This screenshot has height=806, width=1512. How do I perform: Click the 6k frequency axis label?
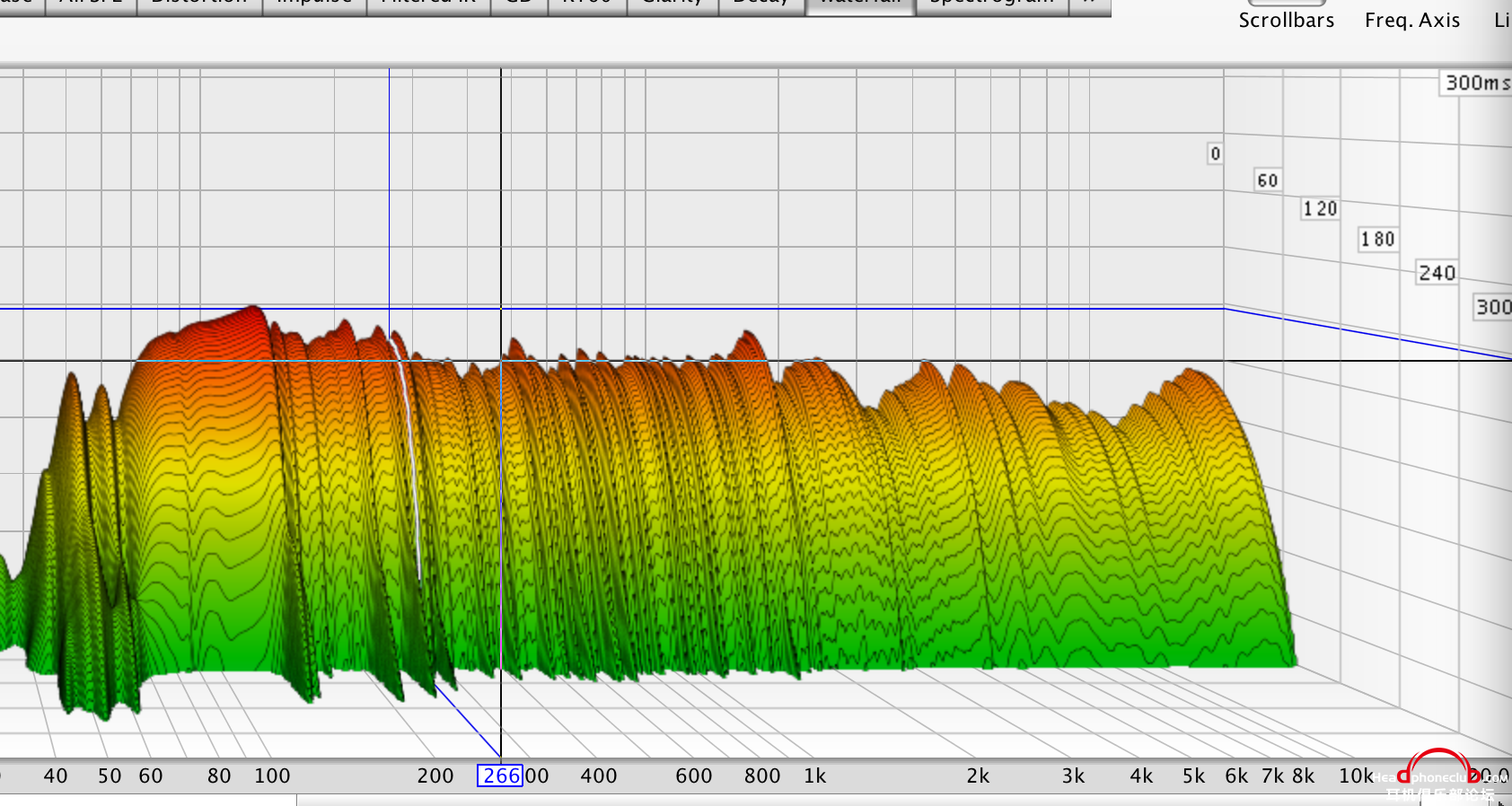(x=1236, y=775)
